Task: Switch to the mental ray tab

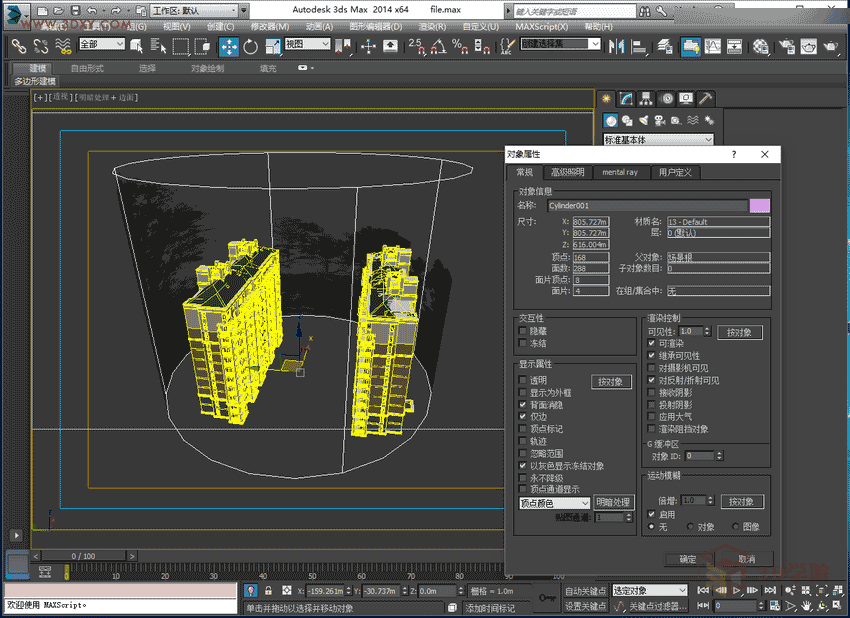Action: (619, 172)
